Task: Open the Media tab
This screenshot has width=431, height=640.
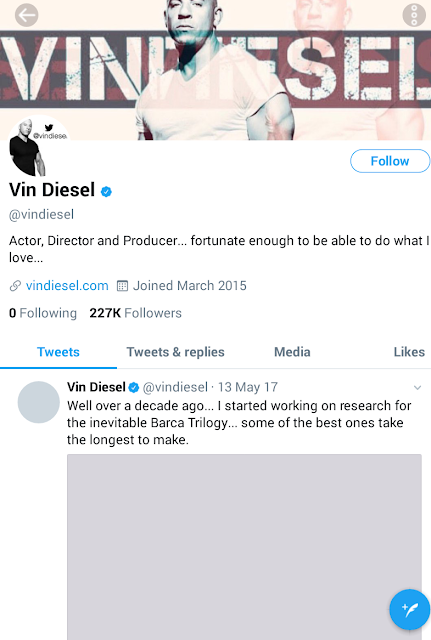Action: (292, 352)
